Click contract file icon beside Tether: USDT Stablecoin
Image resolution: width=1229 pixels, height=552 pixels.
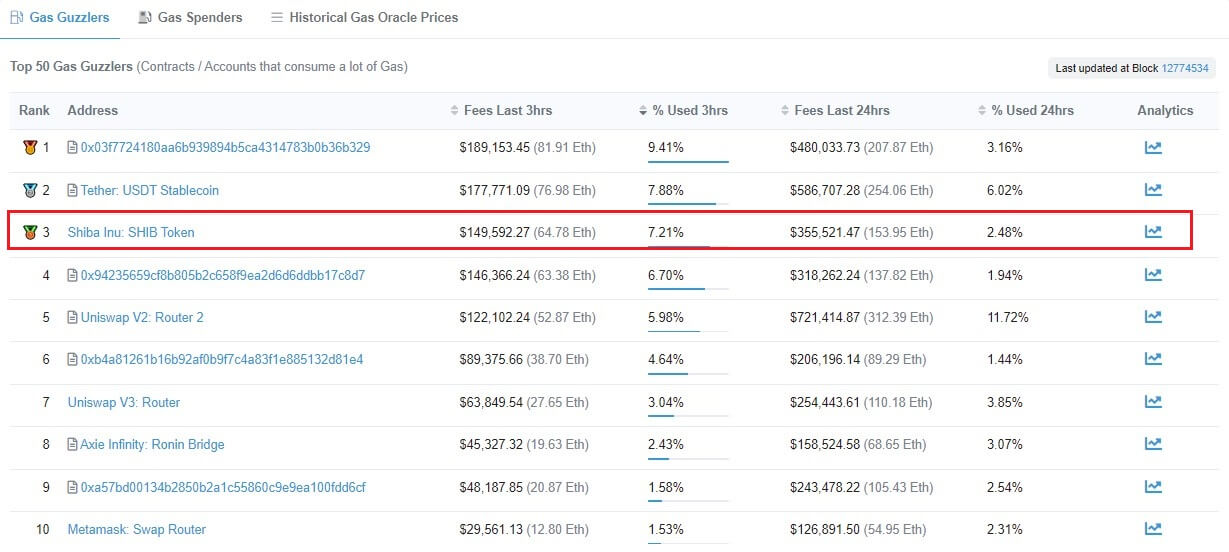tap(72, 190)
